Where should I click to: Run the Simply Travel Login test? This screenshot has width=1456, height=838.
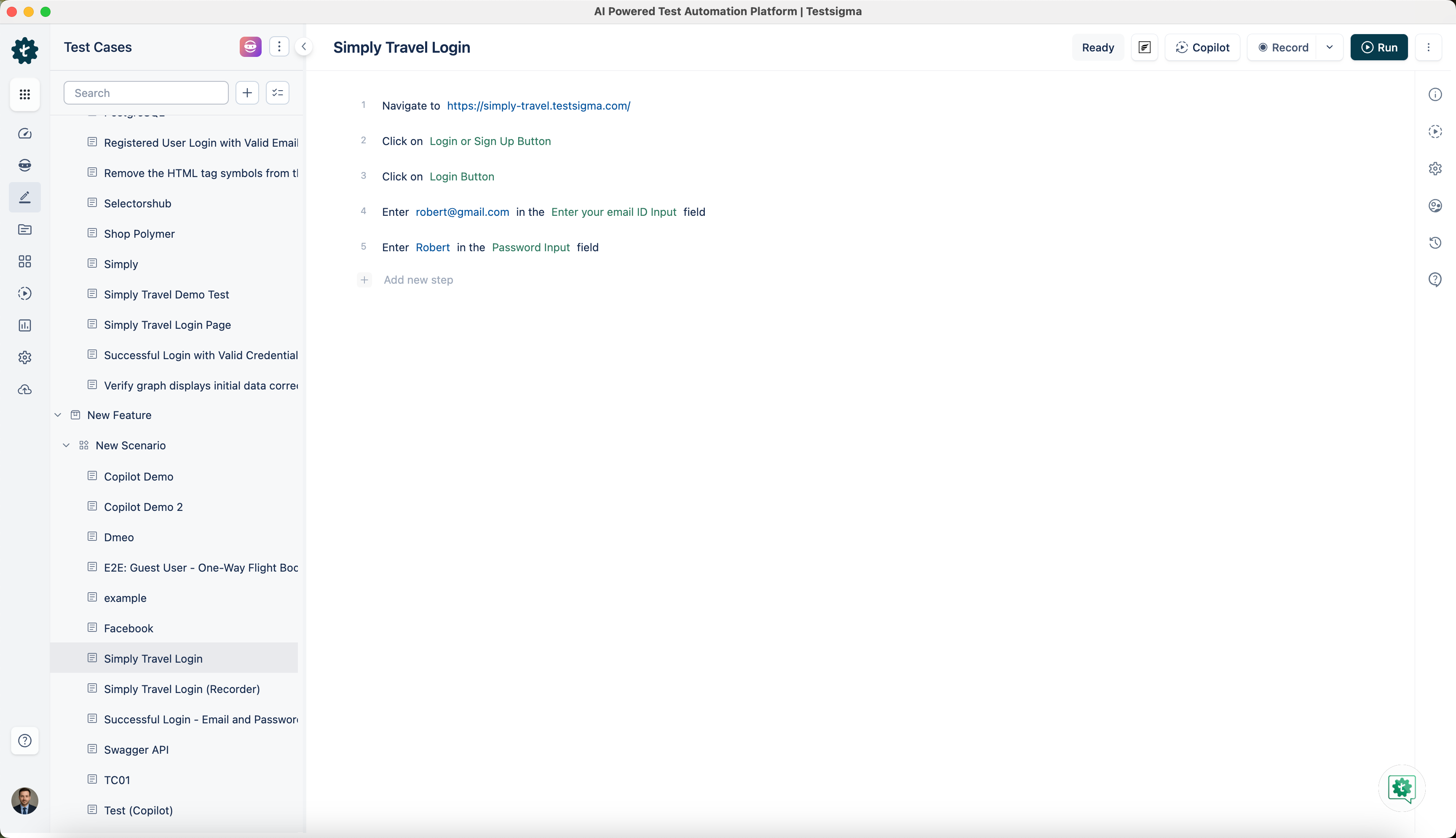[x=1379, y=47]
